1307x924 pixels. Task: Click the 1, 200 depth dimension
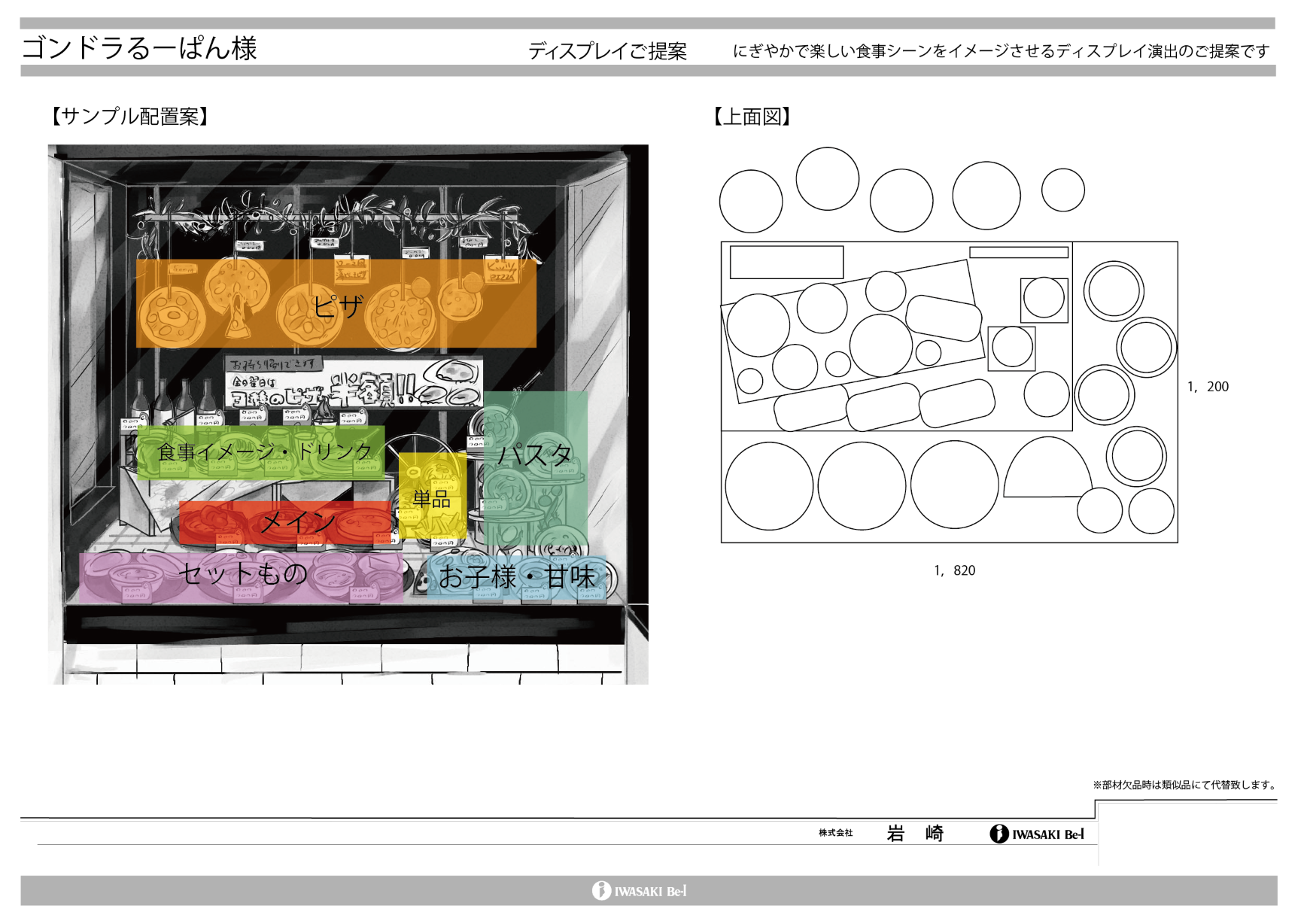point(1208,387)
